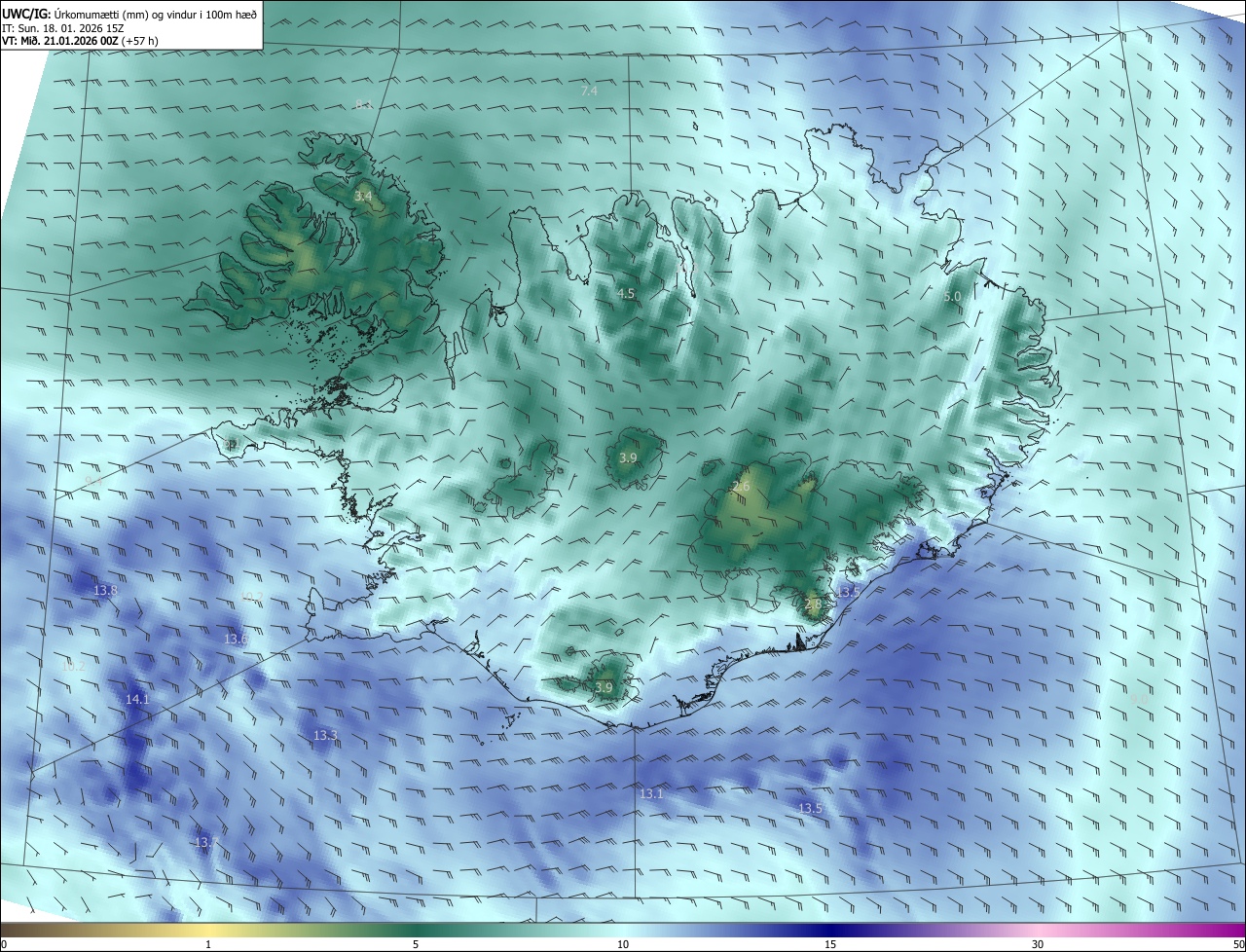Click the 13.5 label beside the 2.8 value
This screenshot has width=1246, height=952.
(847, 591)
